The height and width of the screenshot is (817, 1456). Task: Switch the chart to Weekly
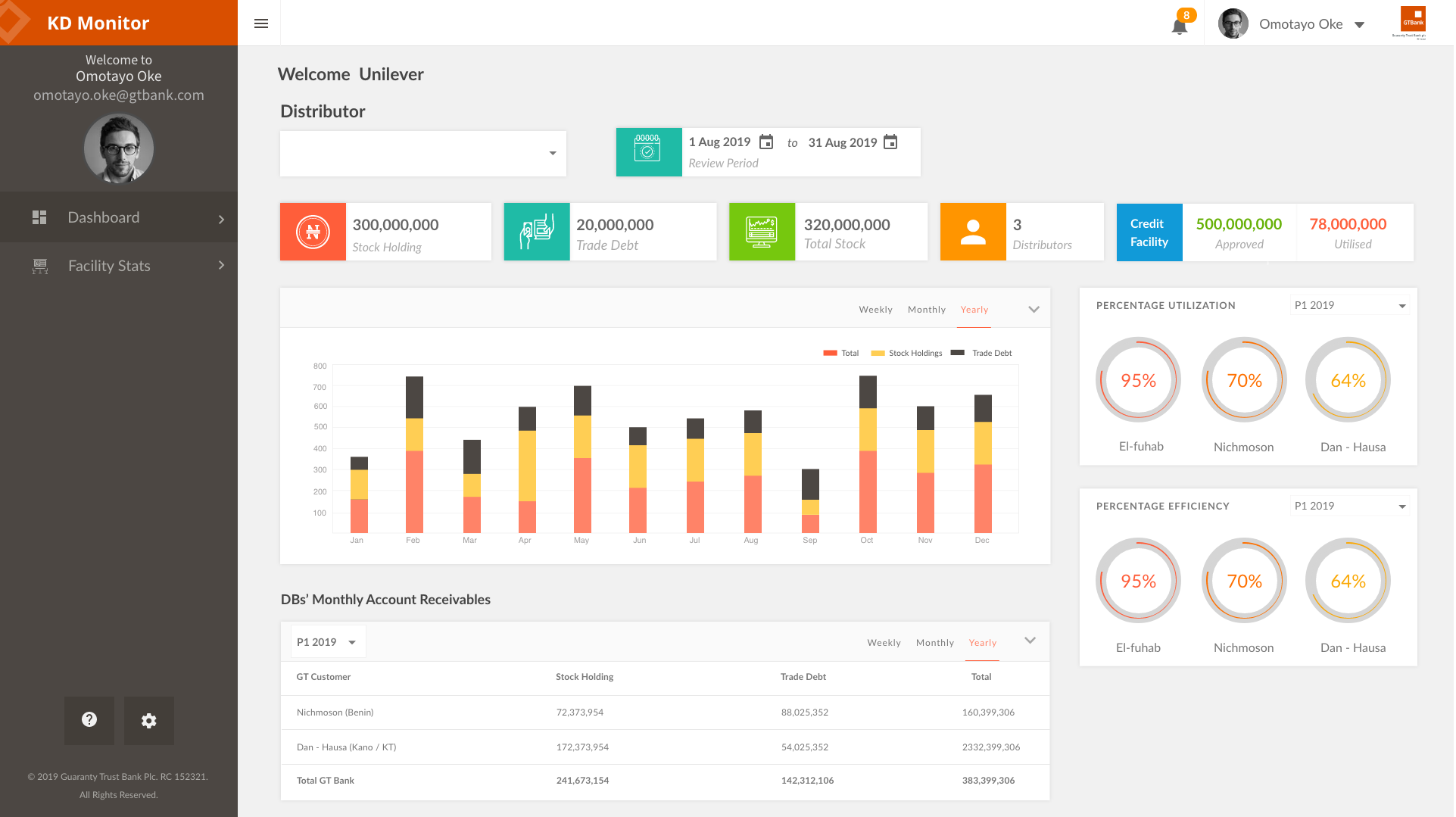point(875,310)
